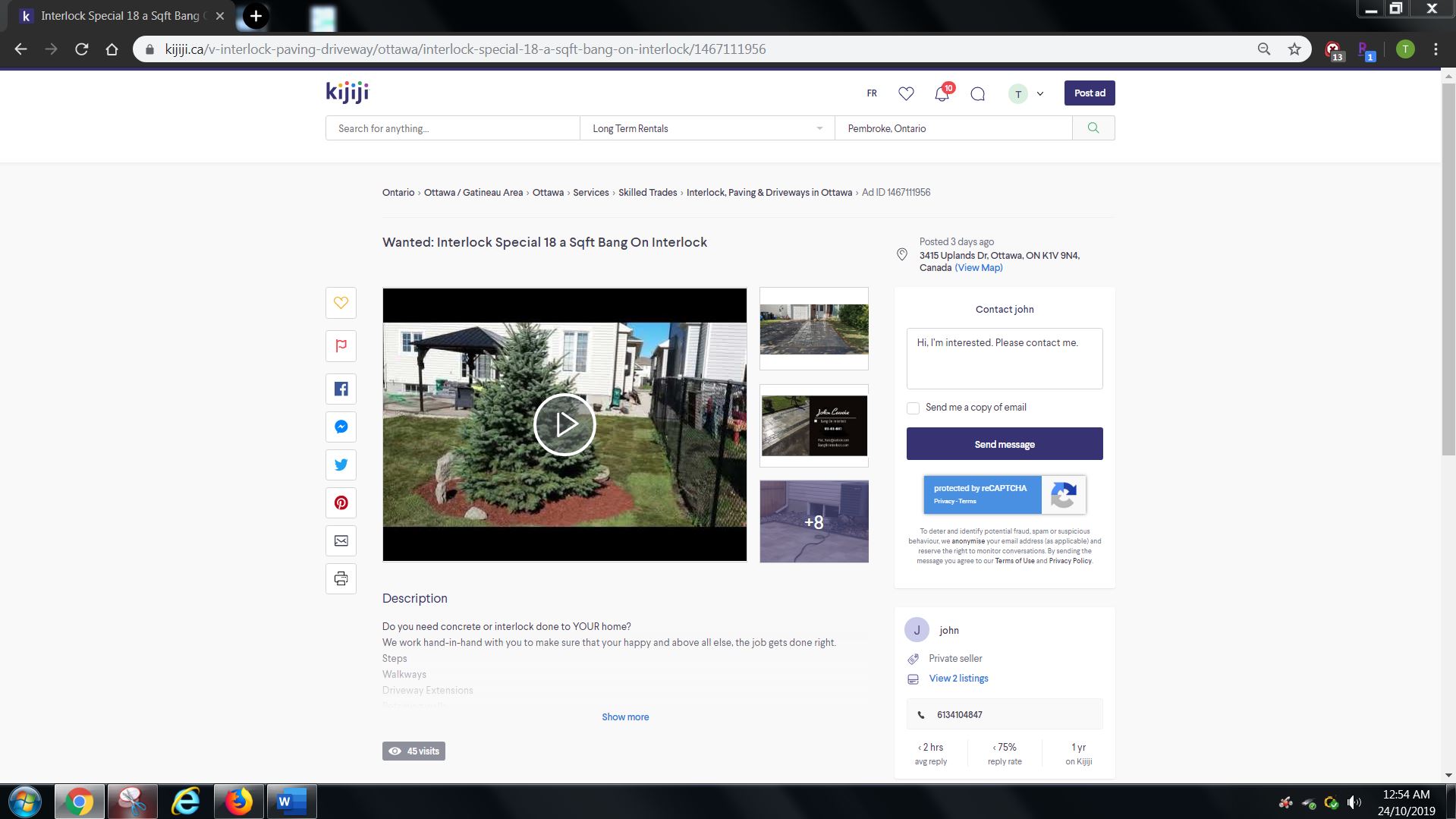Go to Kijiji home via logo

pos(347,93)
